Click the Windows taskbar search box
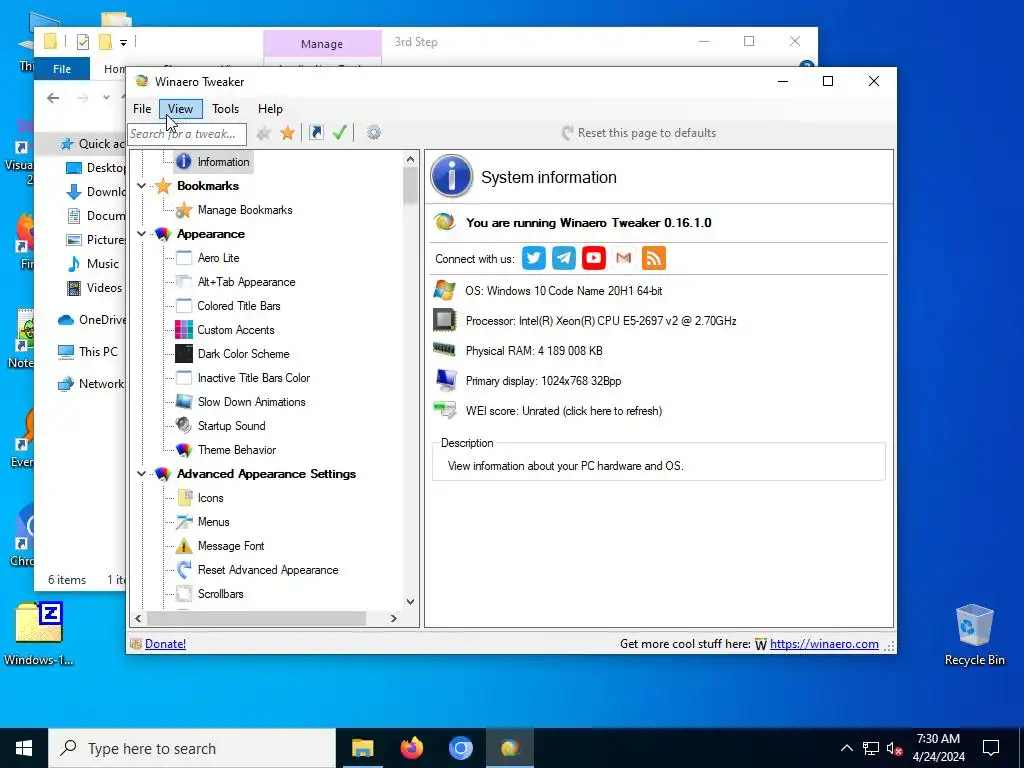 click(192, 748)
